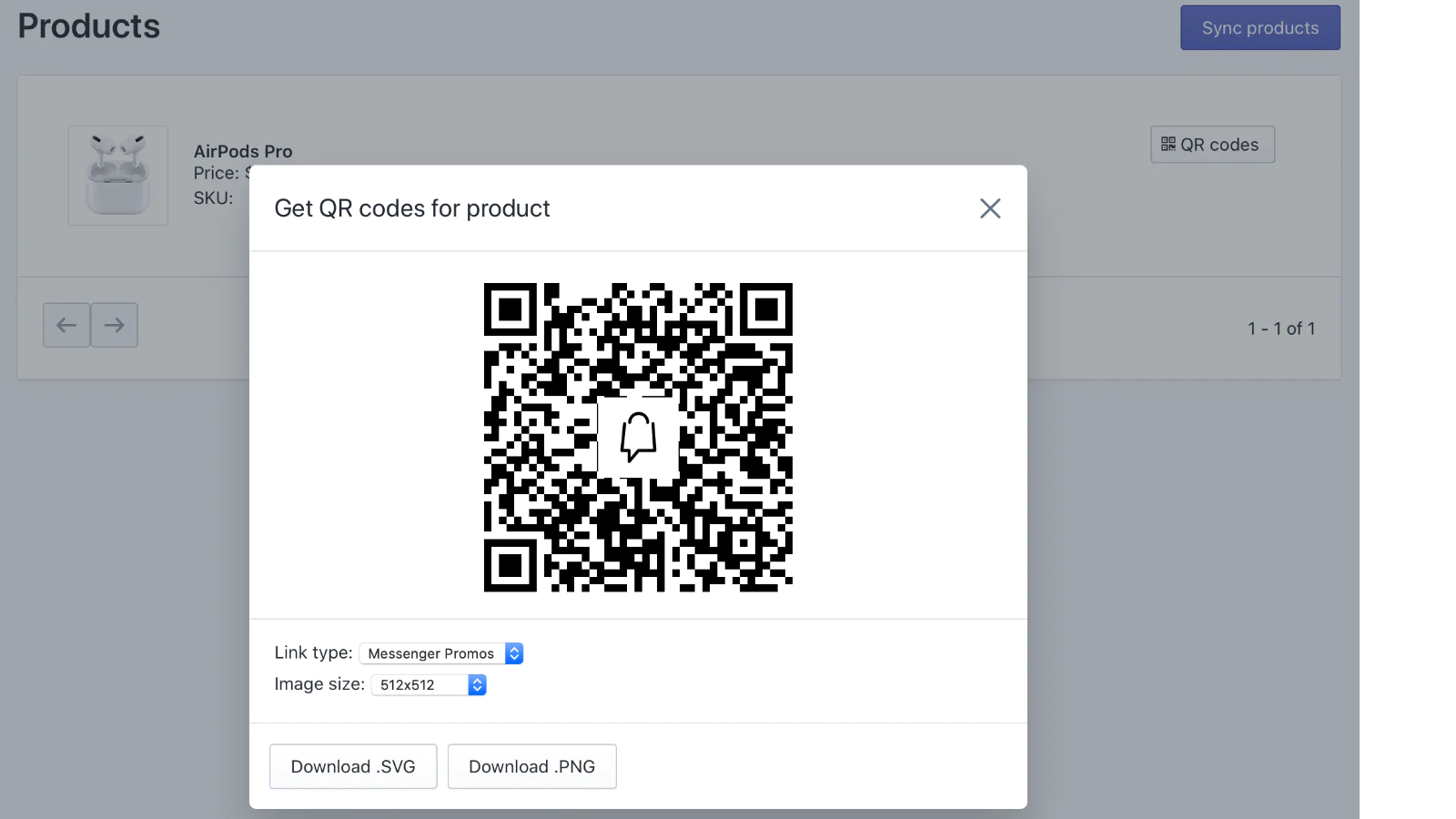This screenshot has height=819, width=1456.
Task: Click the 'Link type:' label
Action: click(x=313, y=652)
